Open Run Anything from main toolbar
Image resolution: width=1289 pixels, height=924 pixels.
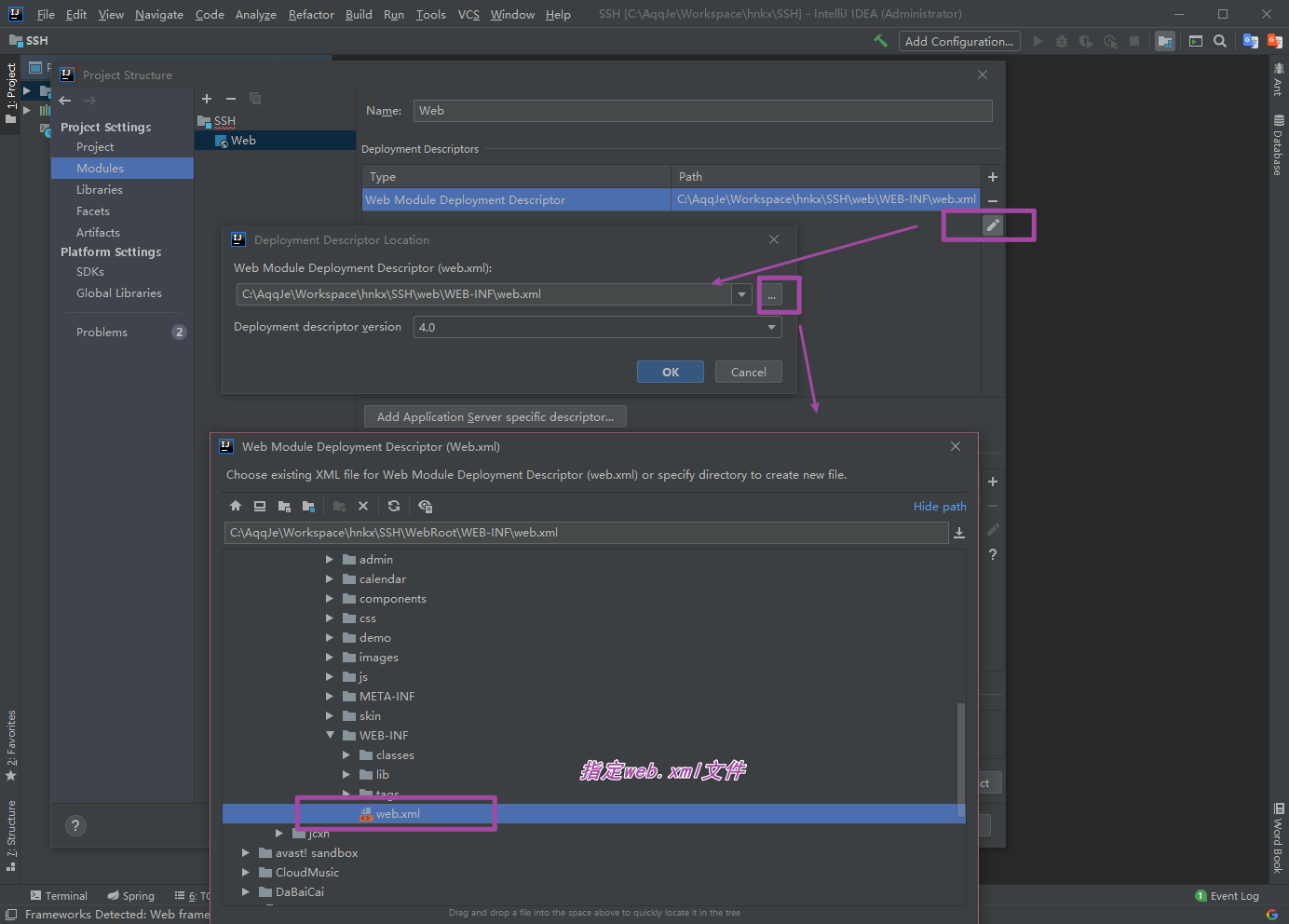pos(1196,41)
